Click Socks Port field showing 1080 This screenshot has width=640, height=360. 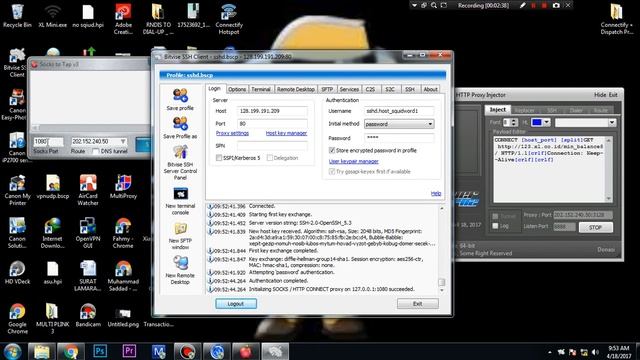point(48,142)
